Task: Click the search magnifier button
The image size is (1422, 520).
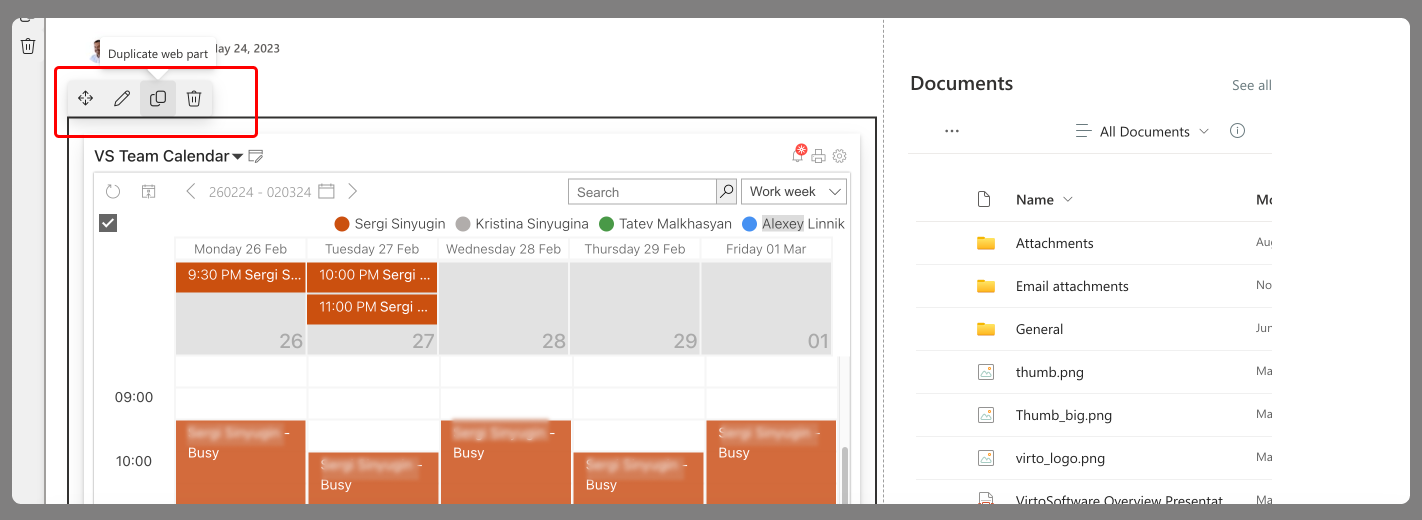Action: (727, 192)
